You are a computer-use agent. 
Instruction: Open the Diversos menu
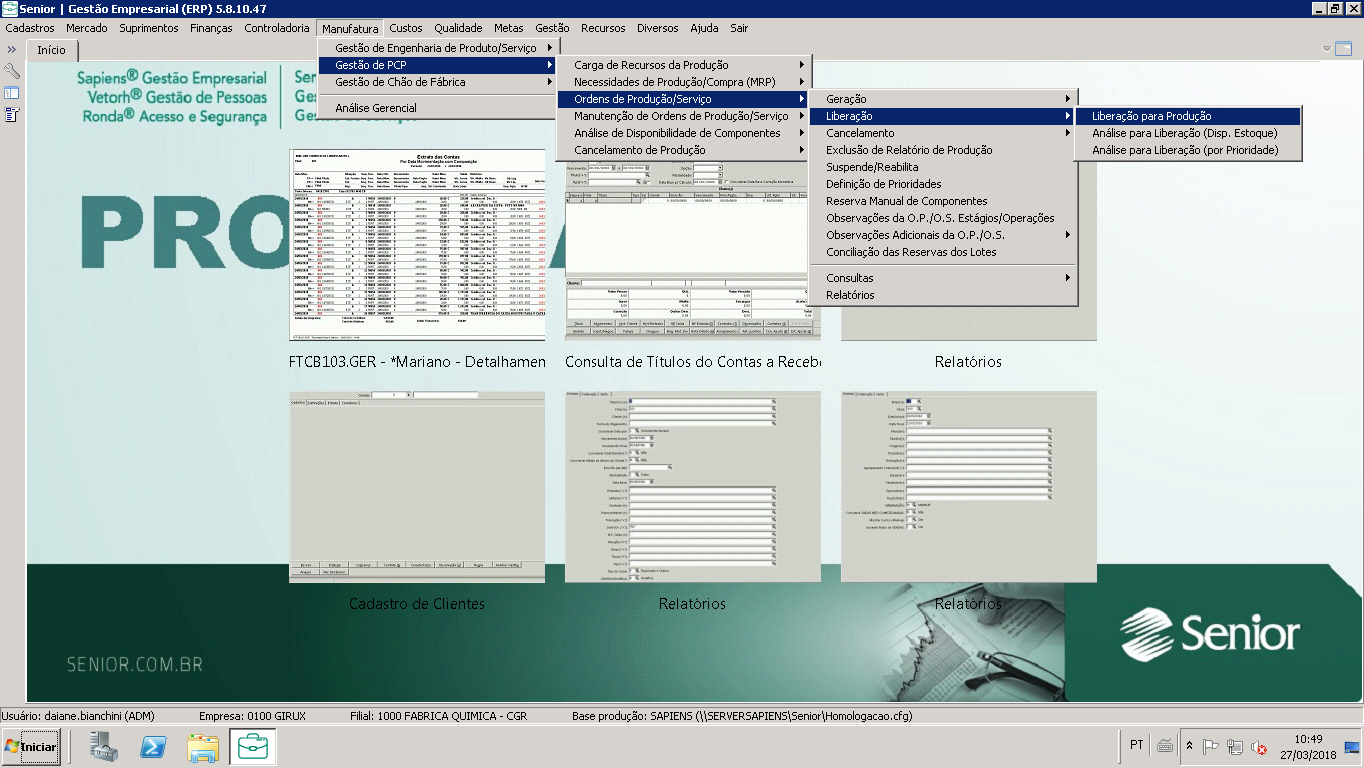pyautogui.click(x=657, y=28)
